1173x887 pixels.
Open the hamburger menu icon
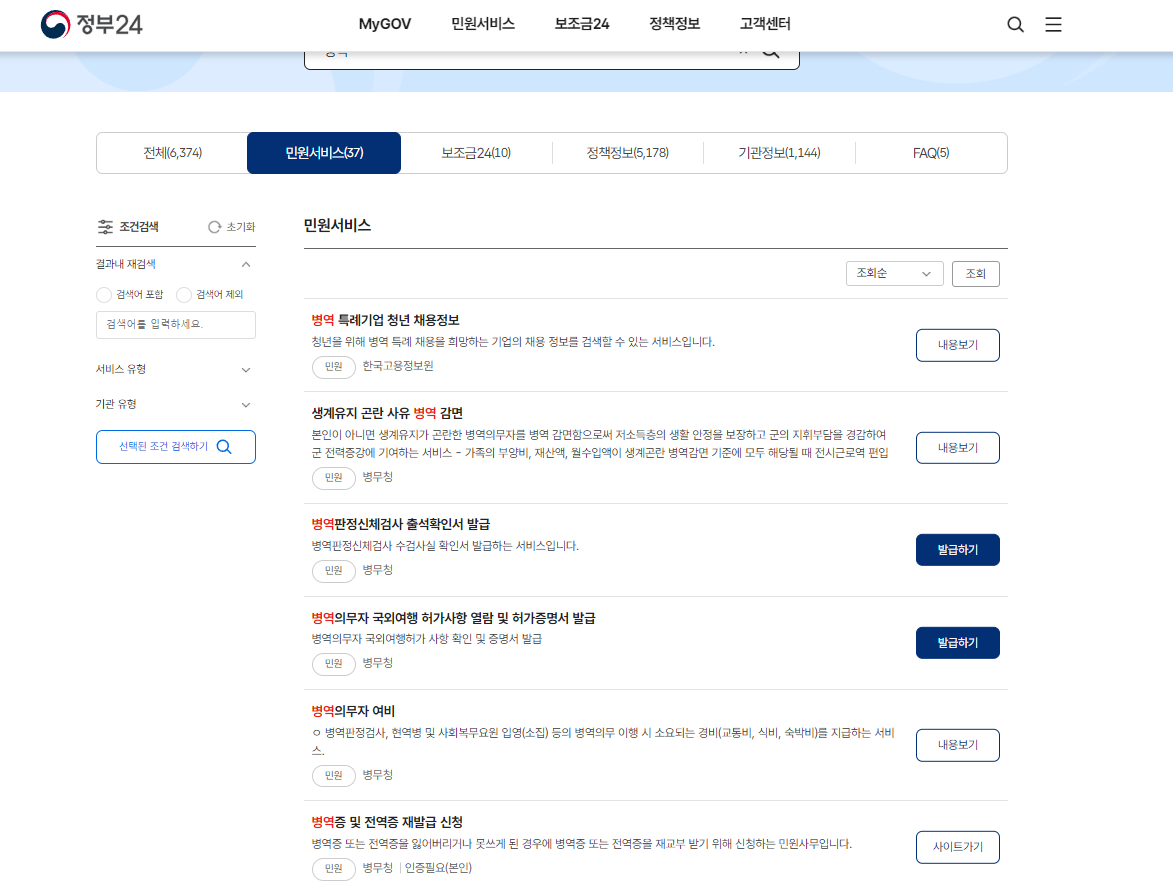coord(1053,24)
